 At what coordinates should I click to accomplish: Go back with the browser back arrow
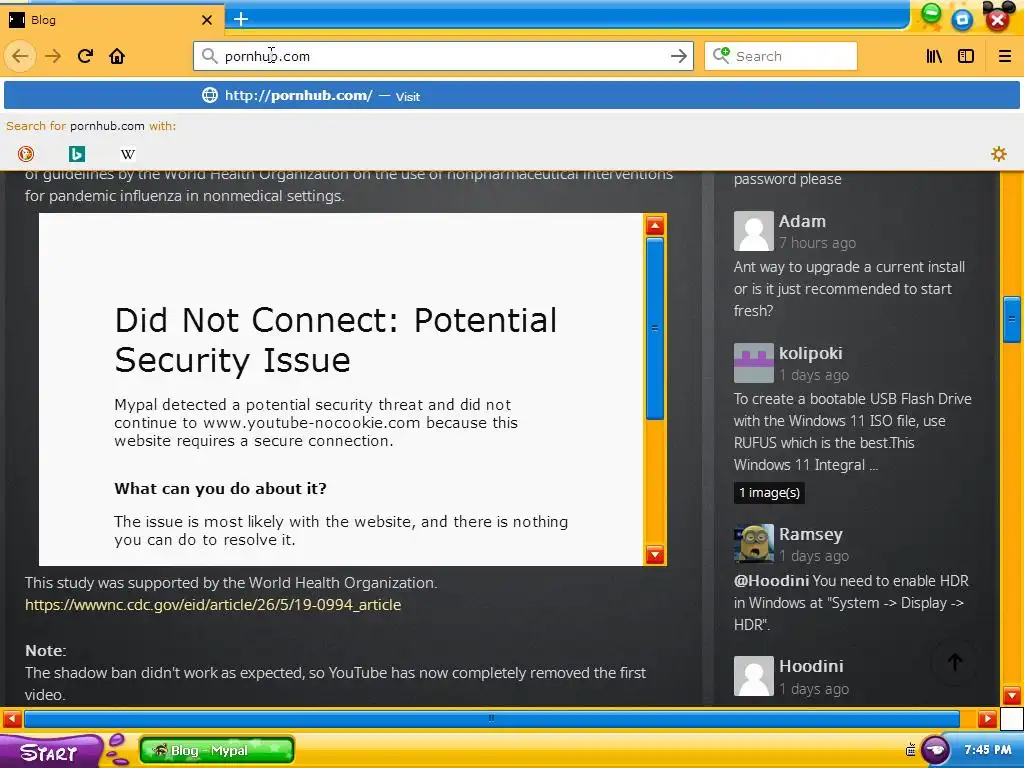[20, 56]
